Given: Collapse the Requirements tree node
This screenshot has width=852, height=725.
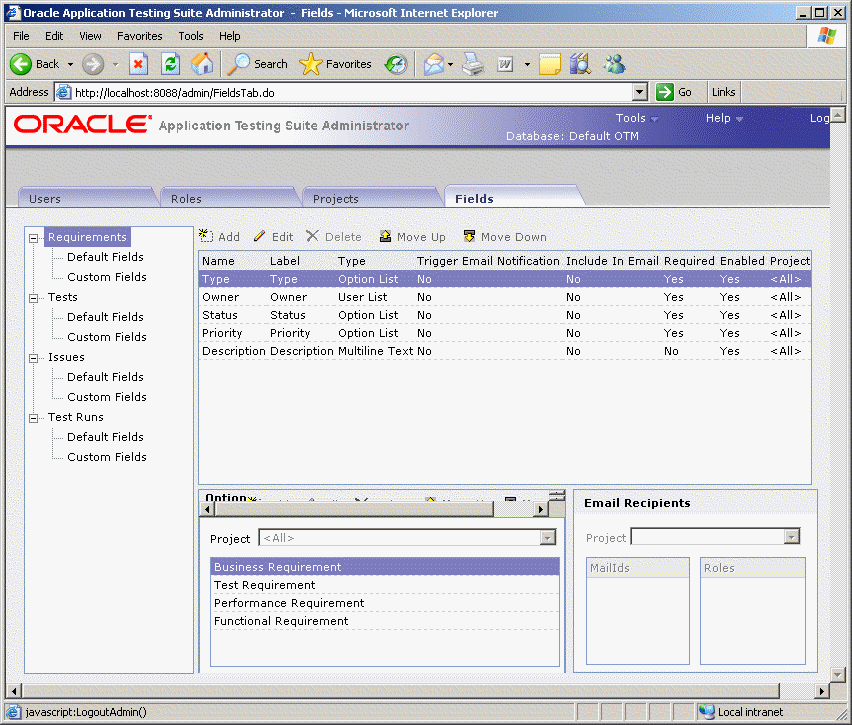Looking at the screenshot, I should pos(34,238).
